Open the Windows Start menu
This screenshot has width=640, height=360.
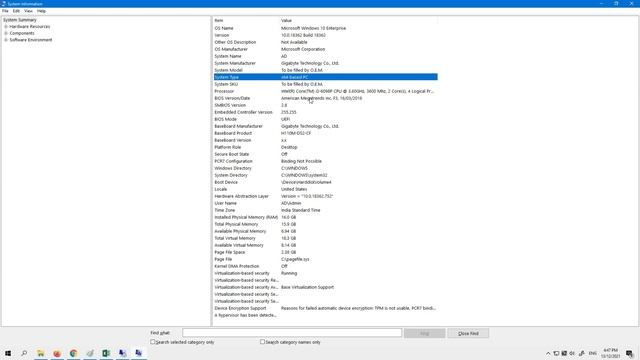(x=8, y=353)
